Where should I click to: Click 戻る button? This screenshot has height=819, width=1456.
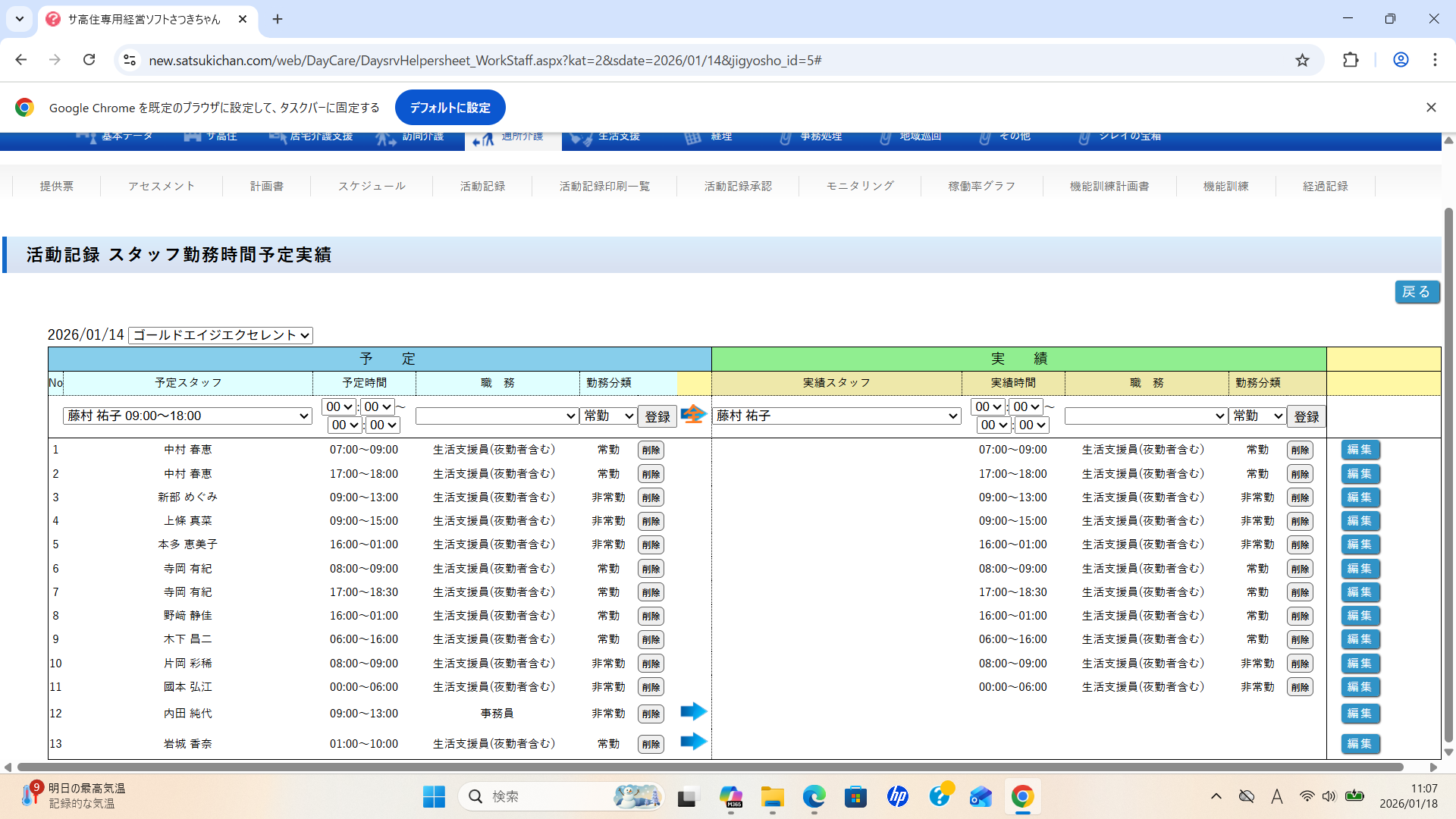[x=1416, y=292]
